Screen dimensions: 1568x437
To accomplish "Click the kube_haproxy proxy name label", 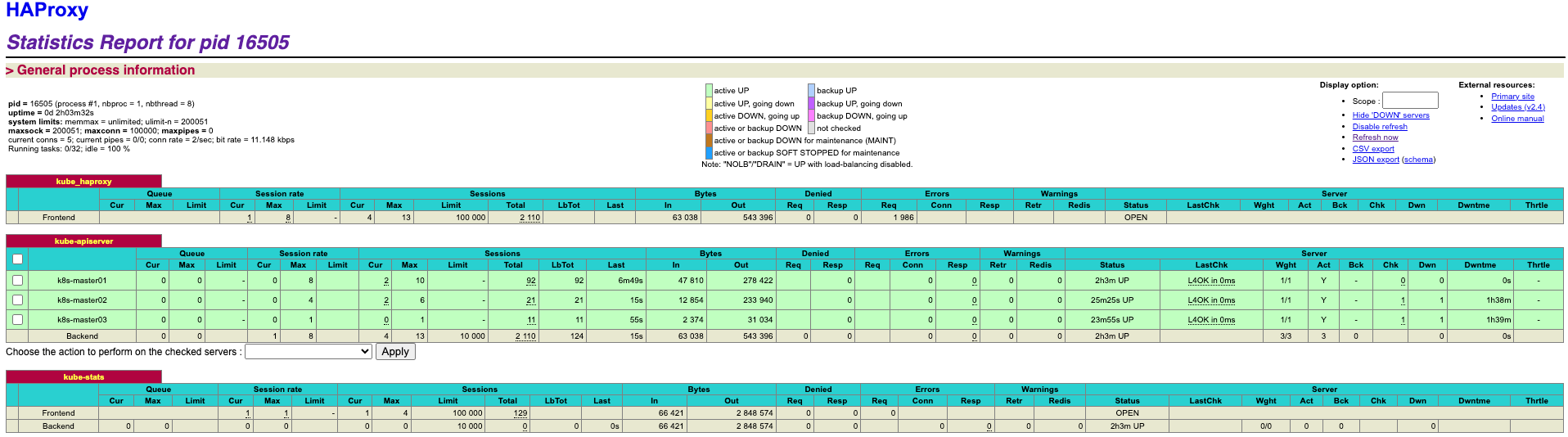I will click(83, 182).
